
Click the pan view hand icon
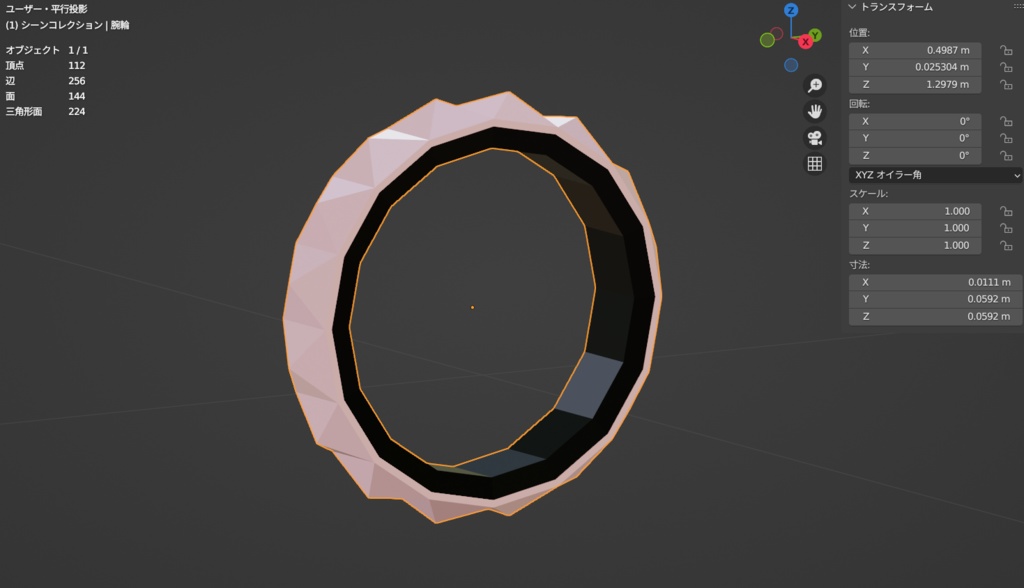coord(815,112)
